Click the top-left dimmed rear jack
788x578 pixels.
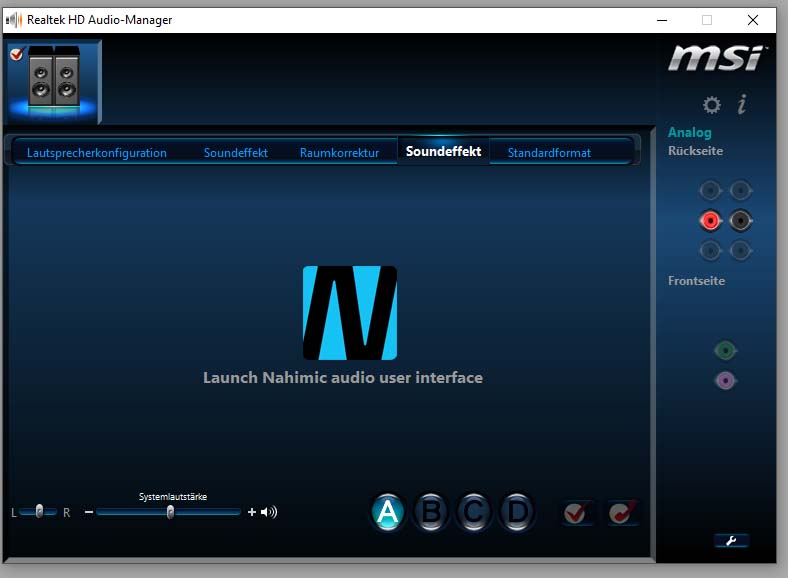coord(710,190)
